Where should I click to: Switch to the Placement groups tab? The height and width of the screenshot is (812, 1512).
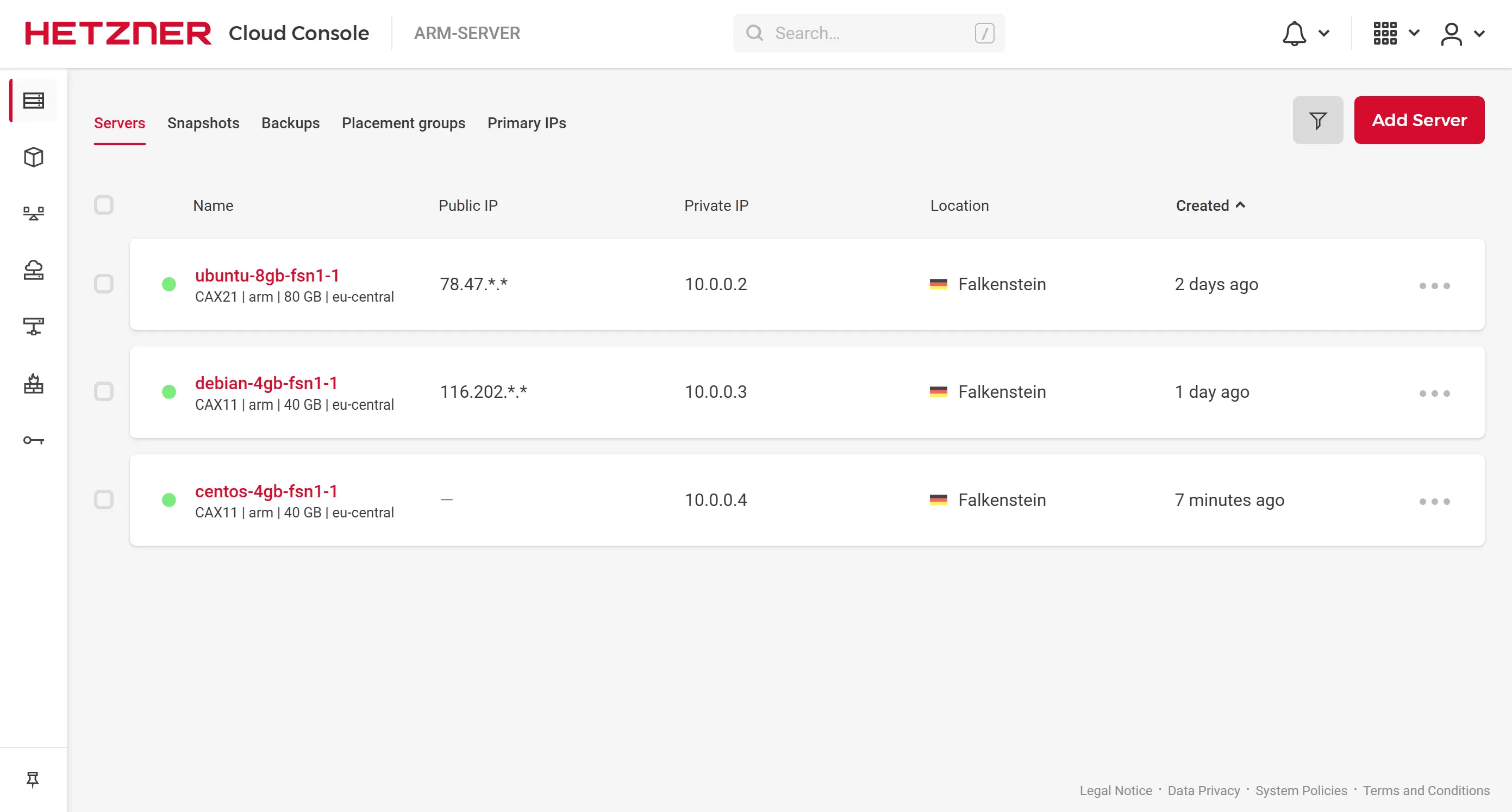point(404,123)
